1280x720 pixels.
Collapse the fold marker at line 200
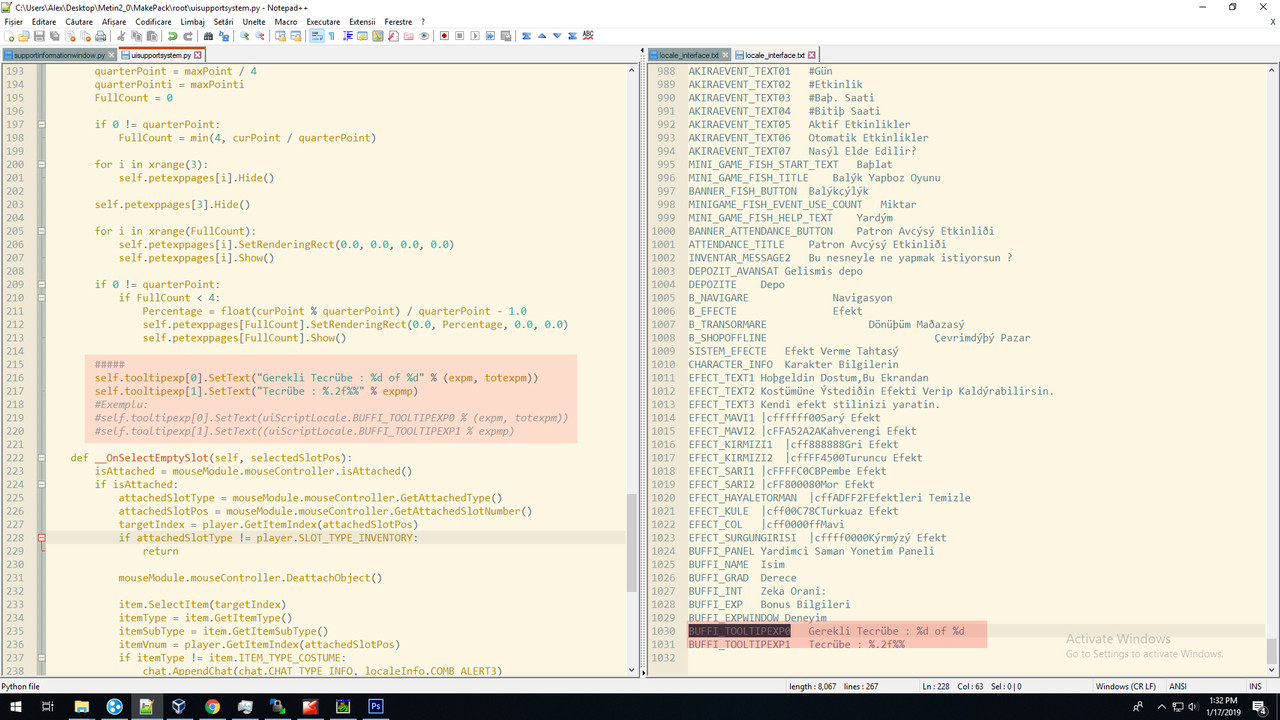tap(42, 164)
